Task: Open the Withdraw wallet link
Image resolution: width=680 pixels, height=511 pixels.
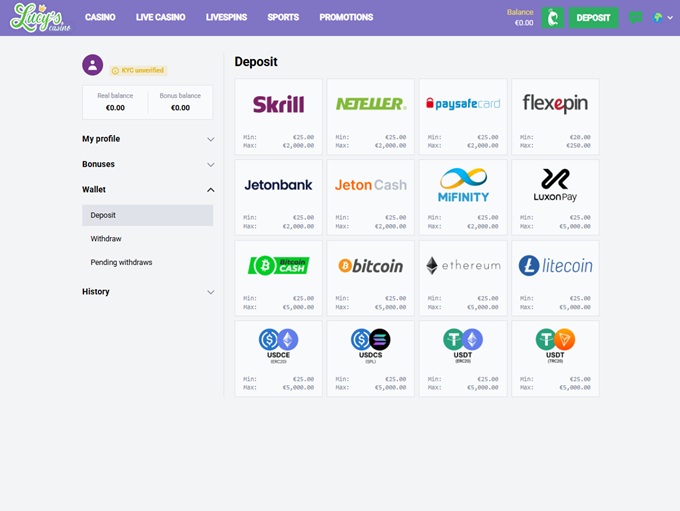Action: pos(106,239)
